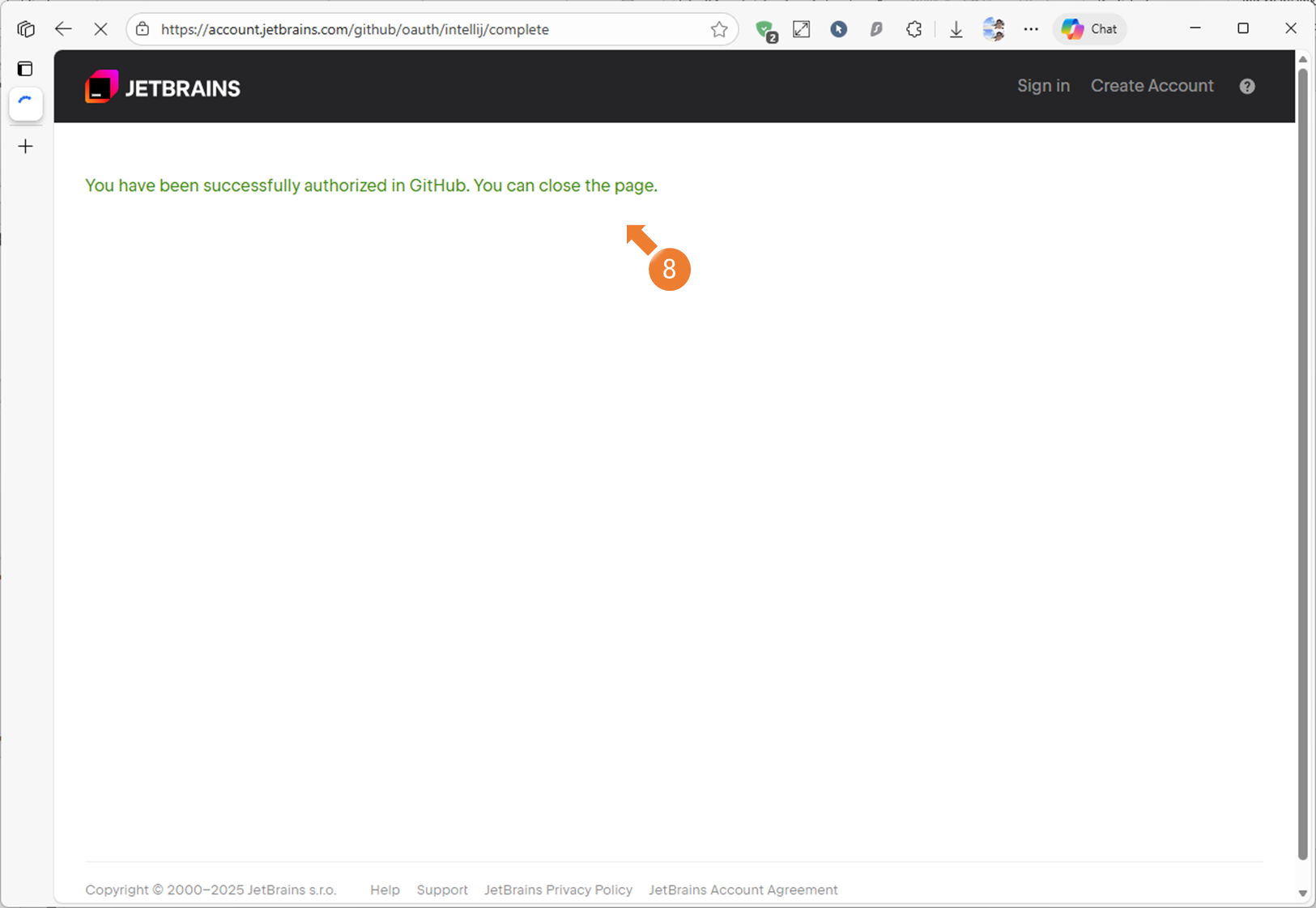Open the green shield extension with badge
This screenshot has width=1316, height=908.
tap(765, 30)
